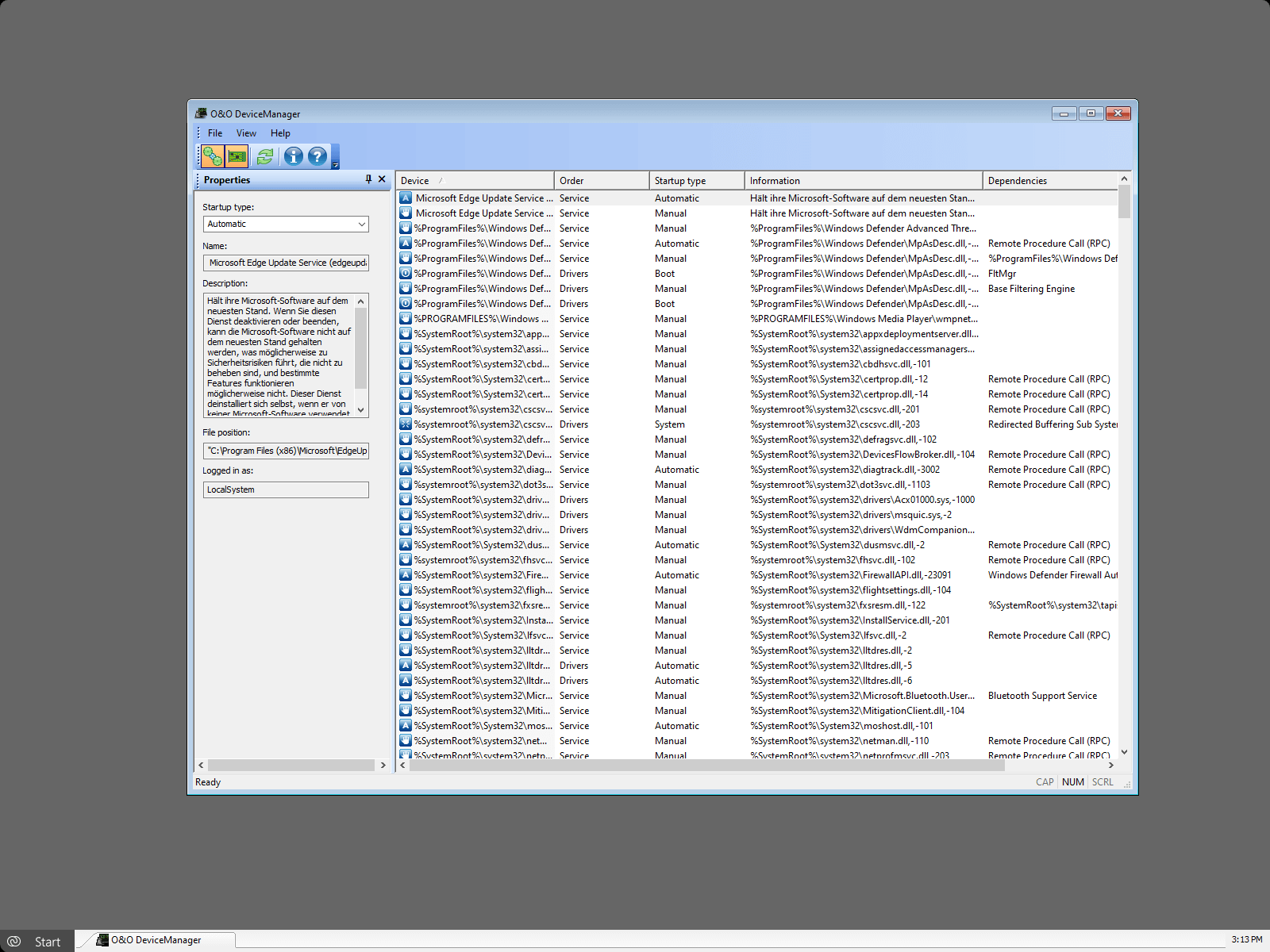Select the row with DevicesFlowBroker.dll,-104
This screenshot has height=952, width=1270.
click(757, 455)
